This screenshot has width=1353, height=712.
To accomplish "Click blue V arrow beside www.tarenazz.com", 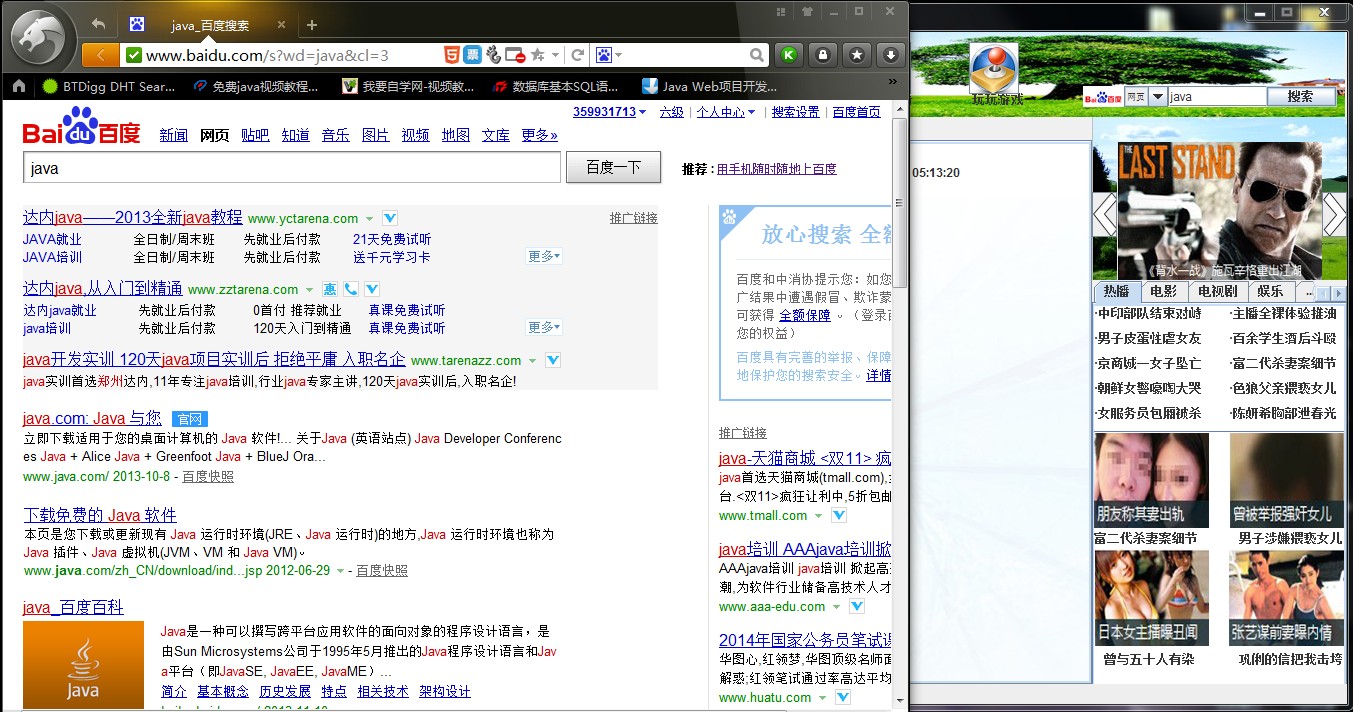I will tap(553, 360).
